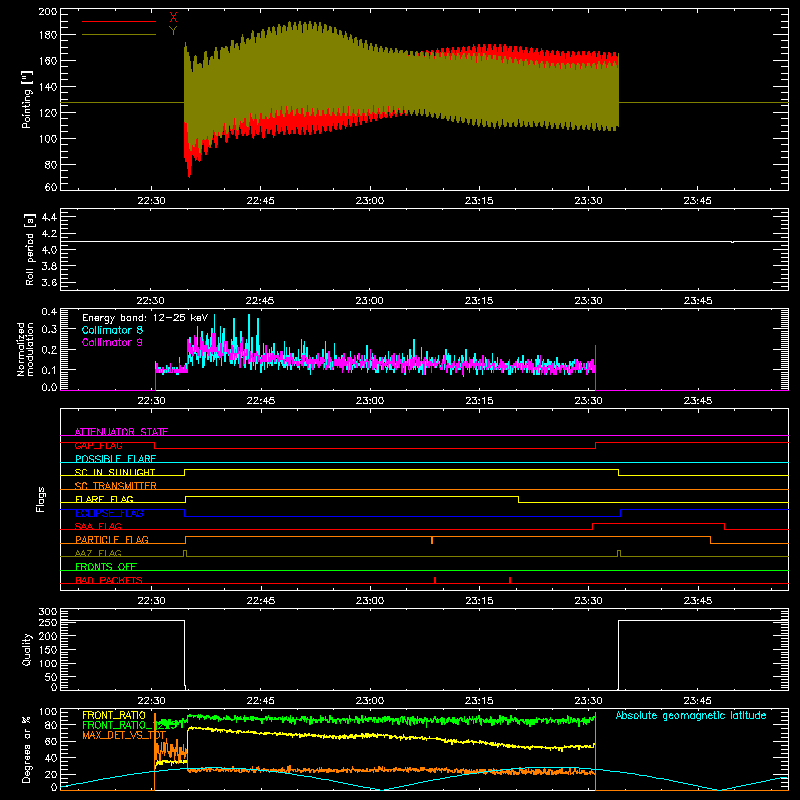Screen dimensions: 800x800
Task: Click the SC_IN_SUNLIGHT flag label
Action: click(115, 472)
